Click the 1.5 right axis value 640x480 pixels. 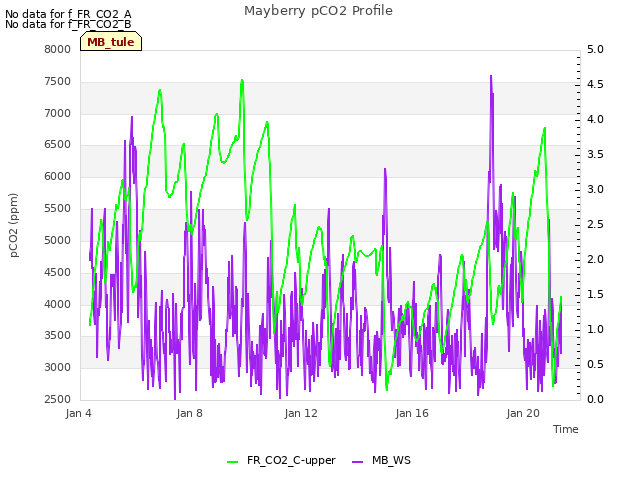595,294
